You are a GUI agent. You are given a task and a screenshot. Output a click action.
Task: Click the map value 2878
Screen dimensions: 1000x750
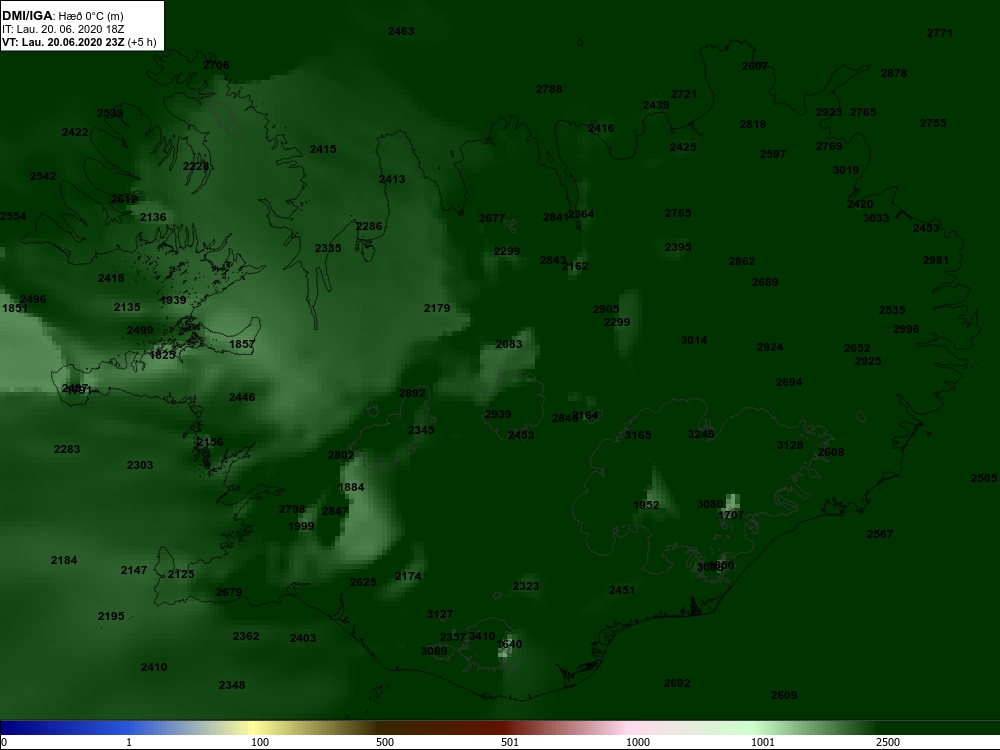[x=893, y=73]
